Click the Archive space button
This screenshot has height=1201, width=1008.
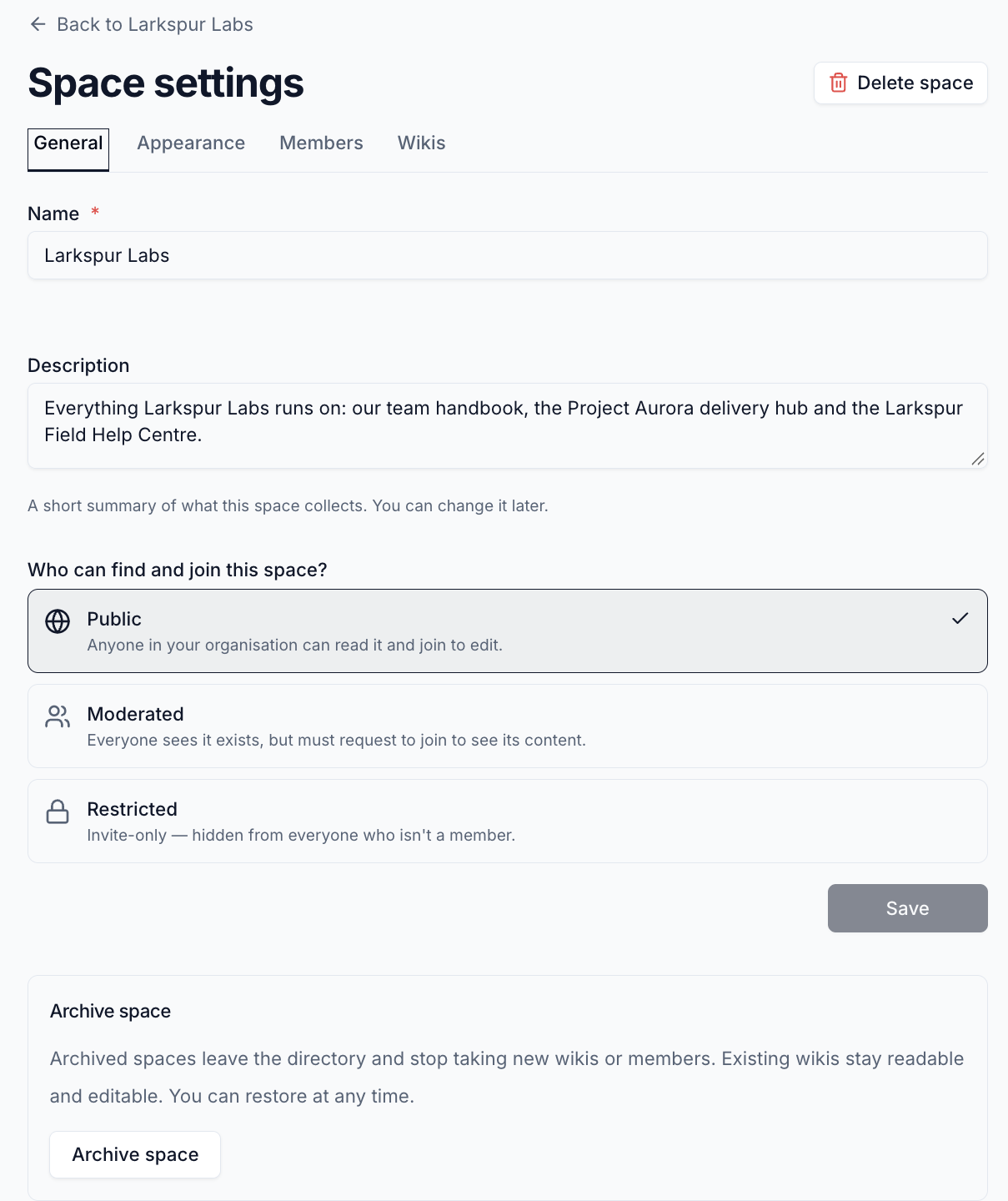[135, 1154]
